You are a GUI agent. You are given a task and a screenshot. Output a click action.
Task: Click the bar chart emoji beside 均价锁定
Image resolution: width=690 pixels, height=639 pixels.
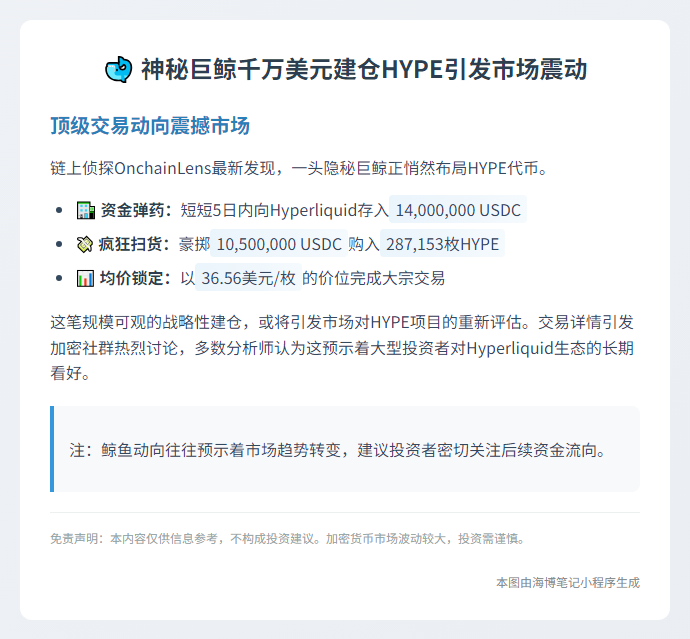coord(85,278)
